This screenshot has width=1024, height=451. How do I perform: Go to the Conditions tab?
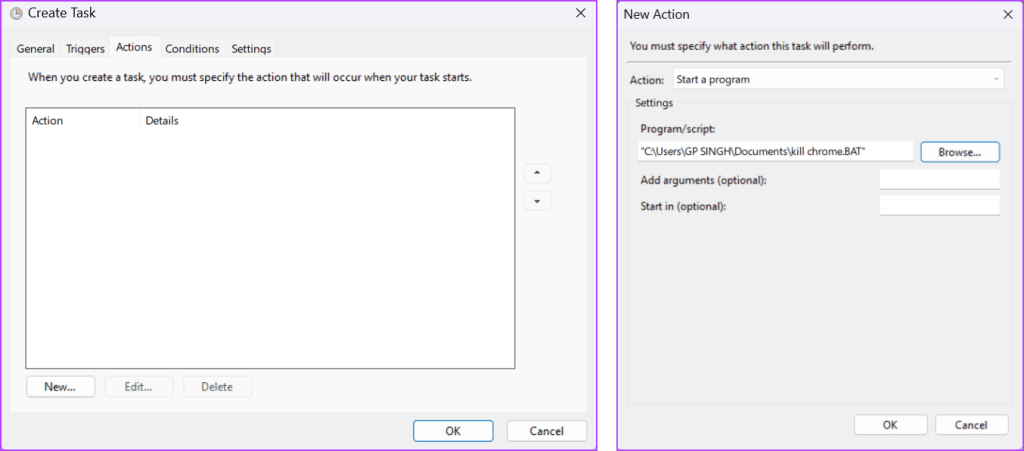192,48
